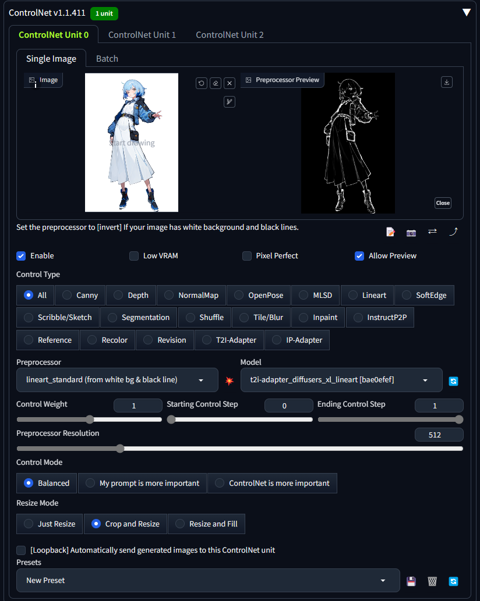The width and height of the screenshot is (480, 601).
Task: Select the Shuffle control type
Action: [x=205, y=317]
